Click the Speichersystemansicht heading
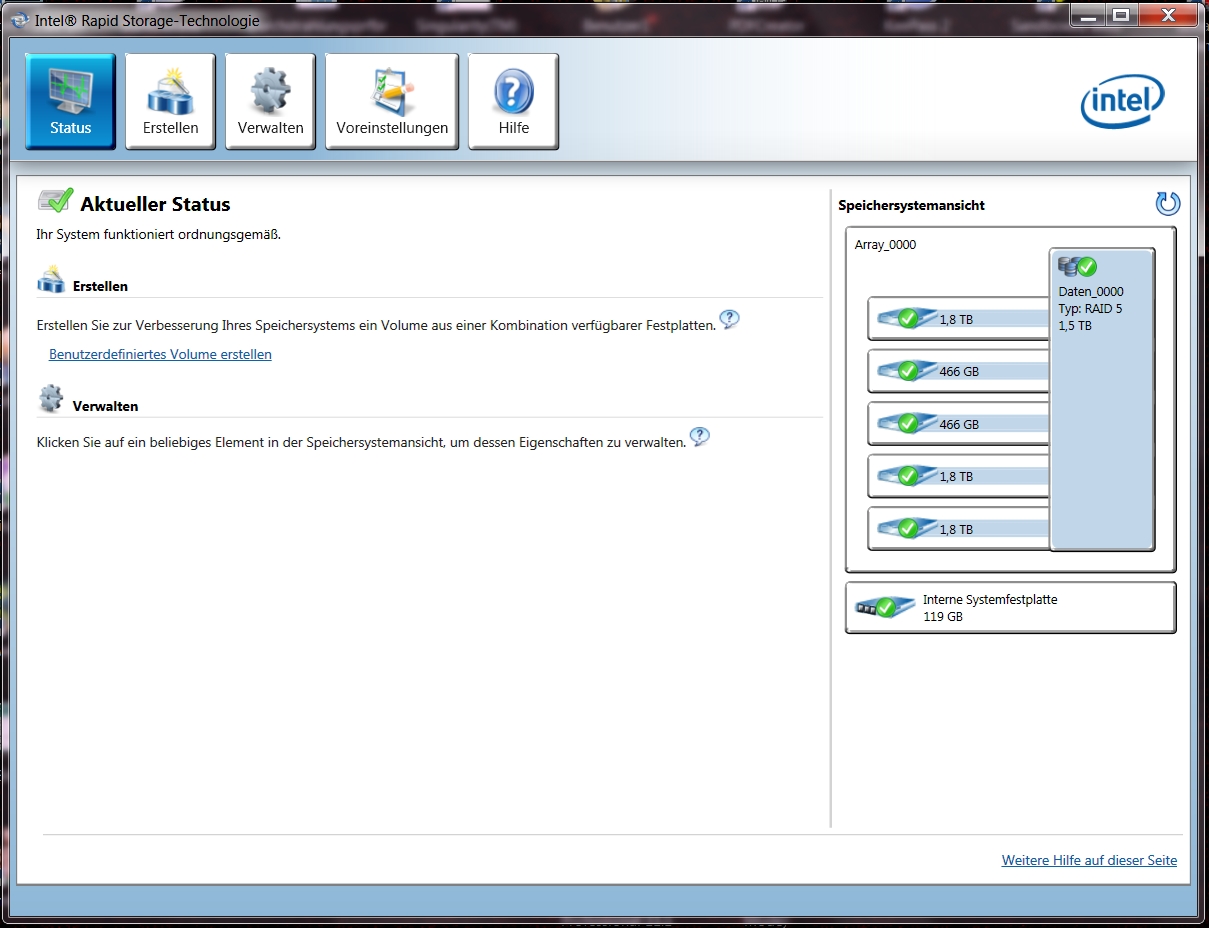The width and height of the screenshot is (1209, 928). click(911, 205)
